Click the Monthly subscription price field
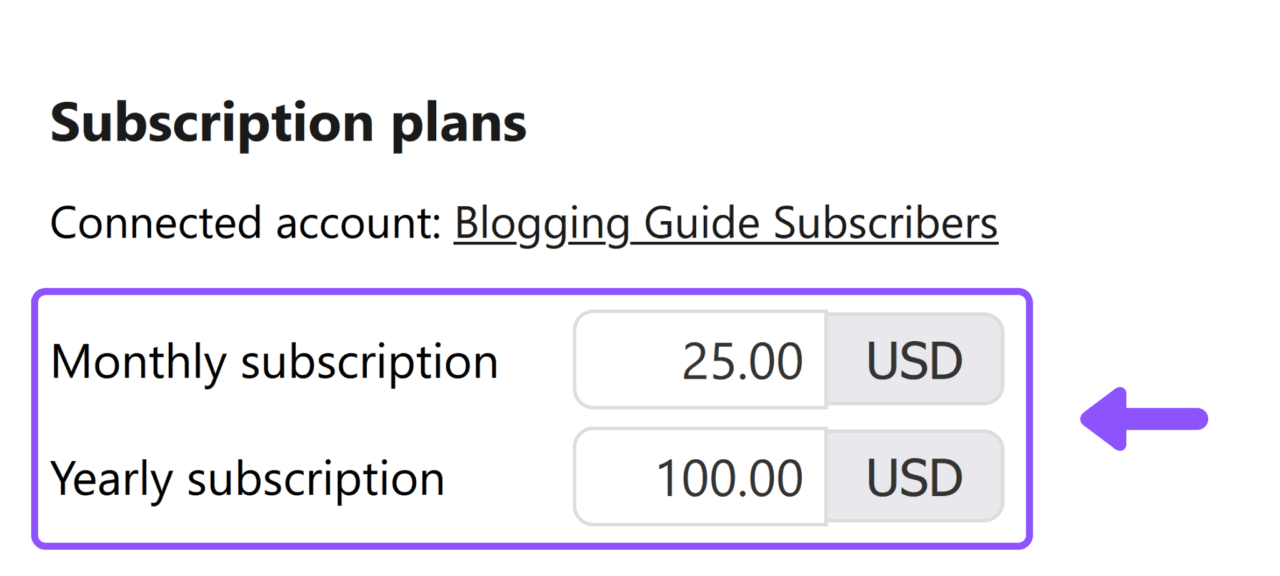The width and height of the screenshot is (1280, 576). point(700,359)
